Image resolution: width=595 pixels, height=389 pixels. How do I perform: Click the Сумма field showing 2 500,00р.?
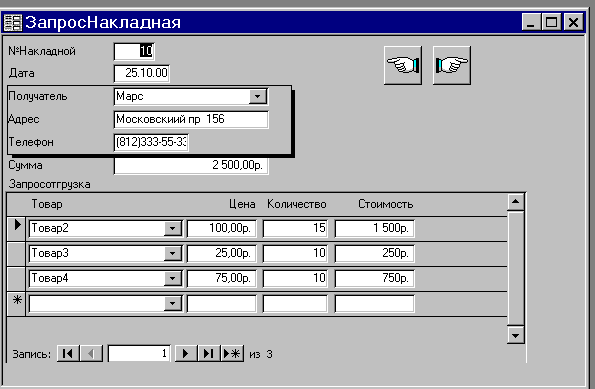191,165
